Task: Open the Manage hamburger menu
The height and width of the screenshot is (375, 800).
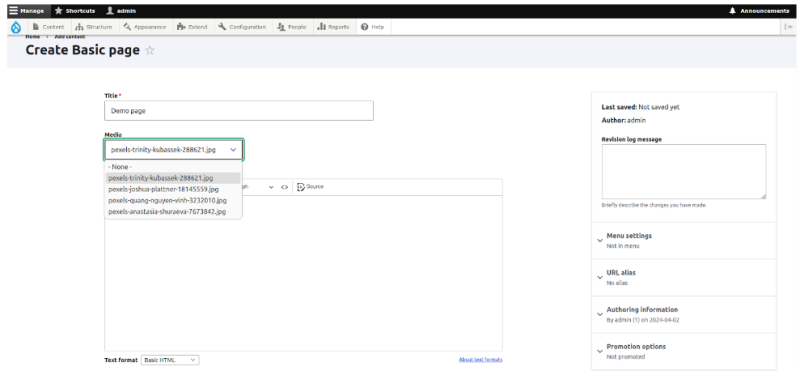Action: [x=27, y=11]
